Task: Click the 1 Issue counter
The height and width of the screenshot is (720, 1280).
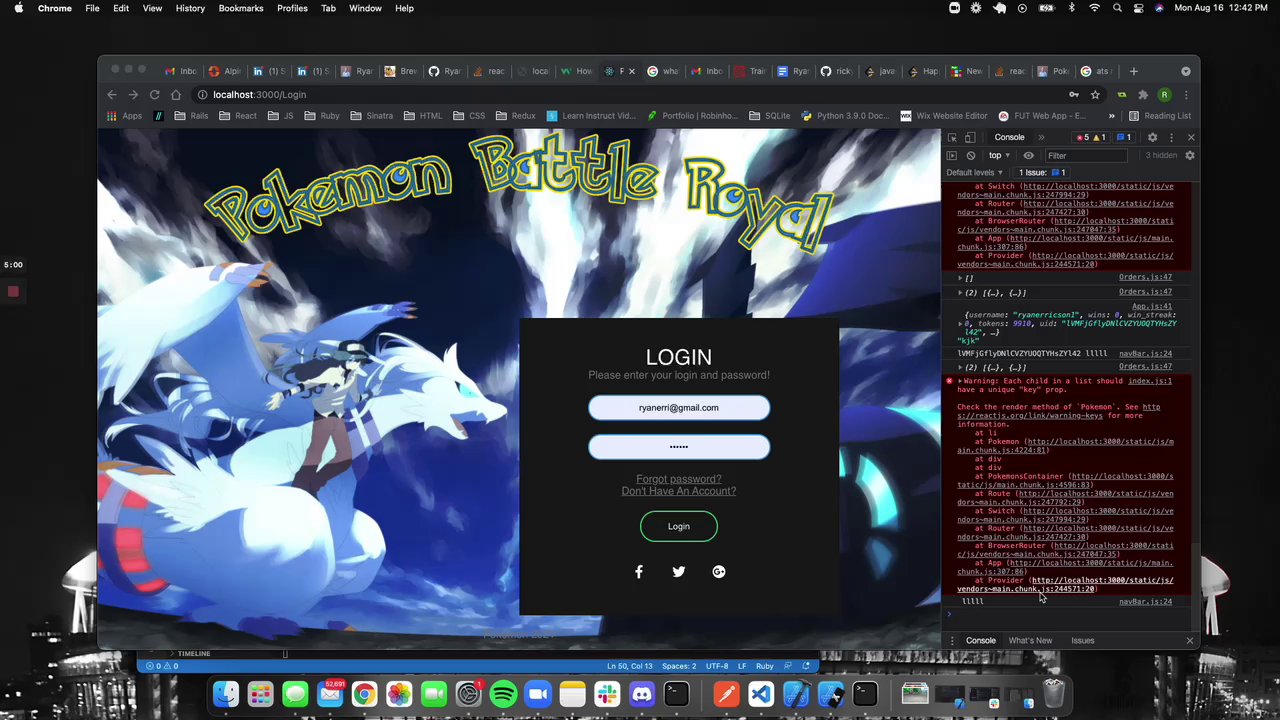Action: 1042,173
